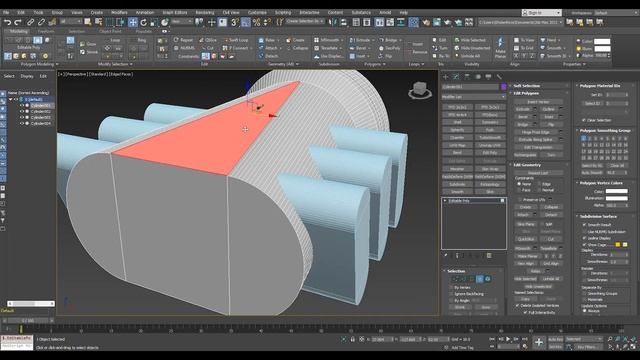The width and height of the screenshot is (640, 360).
Task: Click the TurboSmooth modifier button
Action: [490, 138]
